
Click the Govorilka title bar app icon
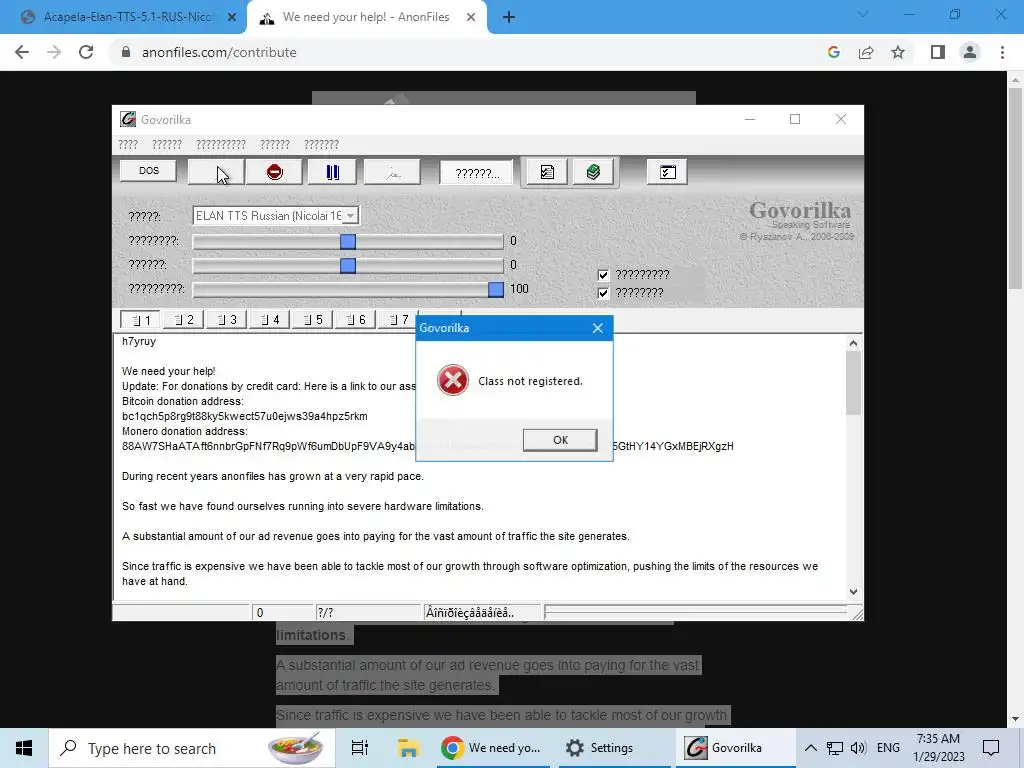128,119
